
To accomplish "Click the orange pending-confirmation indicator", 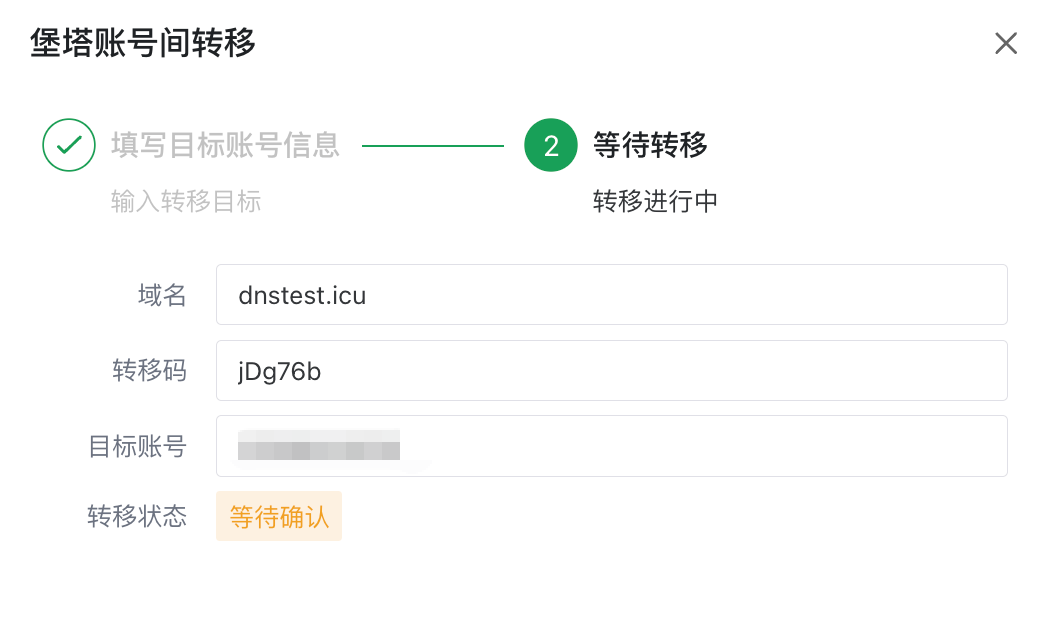I will click(x=279, y=516).
